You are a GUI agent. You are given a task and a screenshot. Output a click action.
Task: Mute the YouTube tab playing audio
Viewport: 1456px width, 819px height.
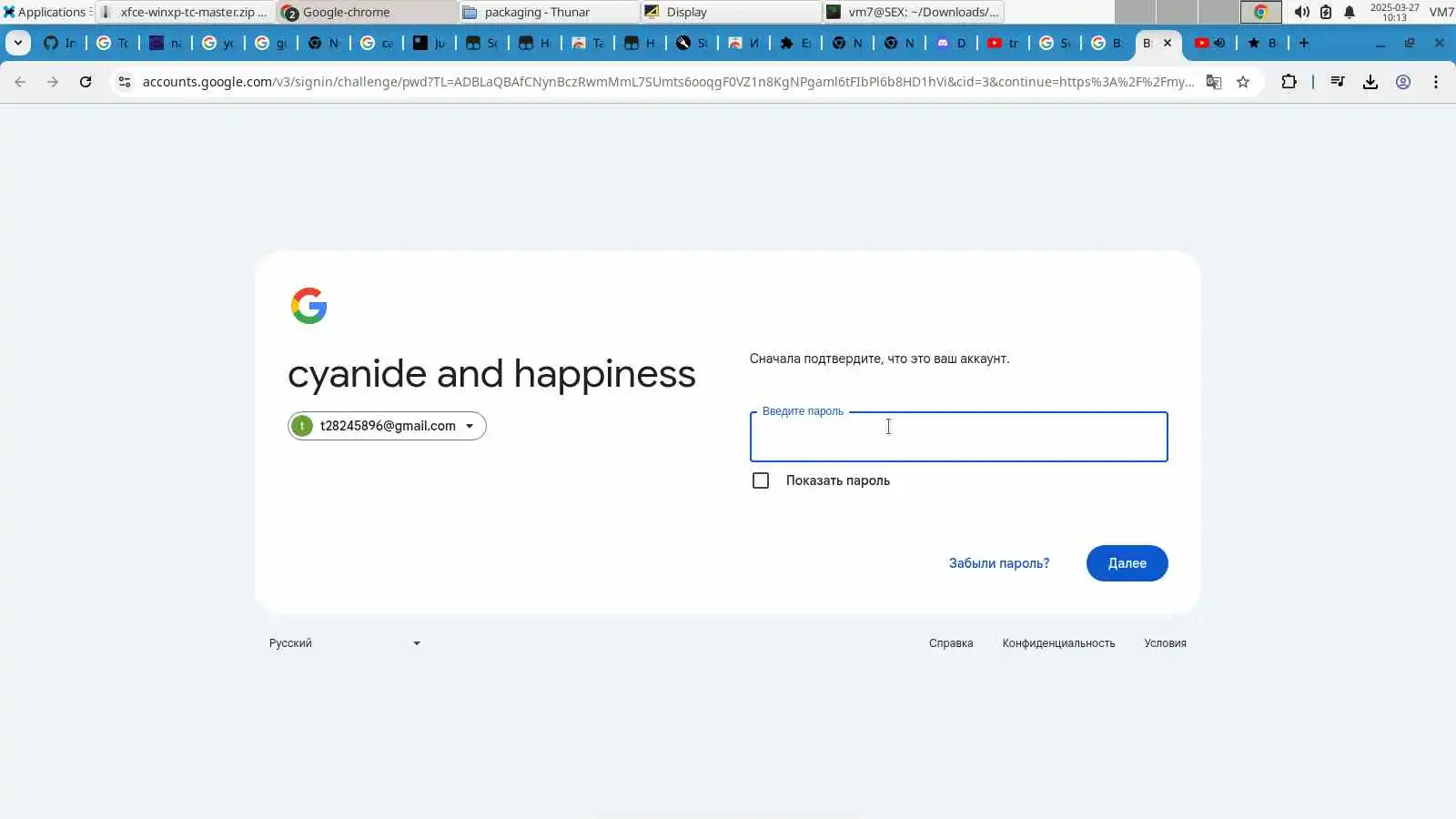1219,43
